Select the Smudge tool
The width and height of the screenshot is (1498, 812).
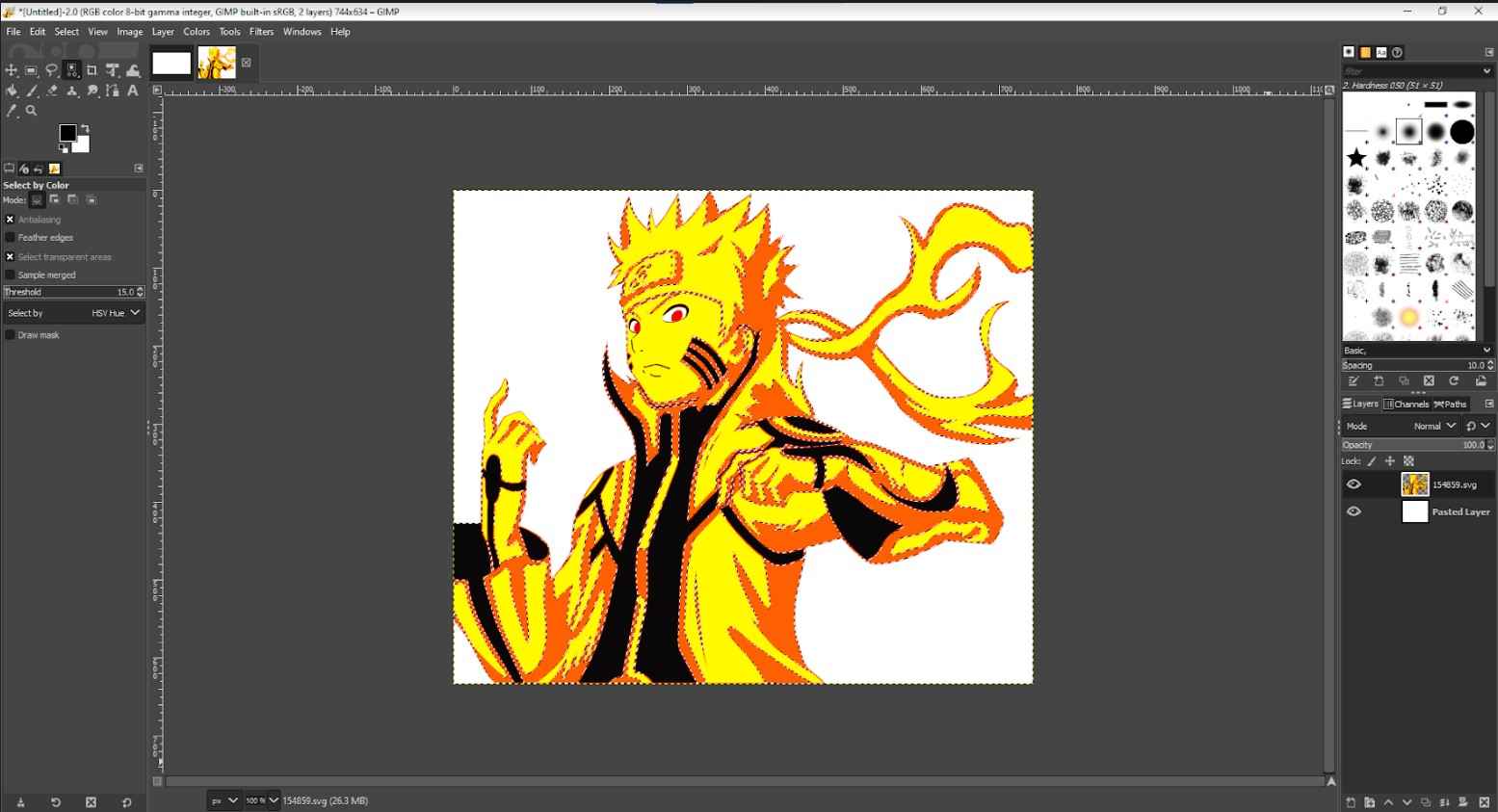pyautogui.click(x=92, y=91)
